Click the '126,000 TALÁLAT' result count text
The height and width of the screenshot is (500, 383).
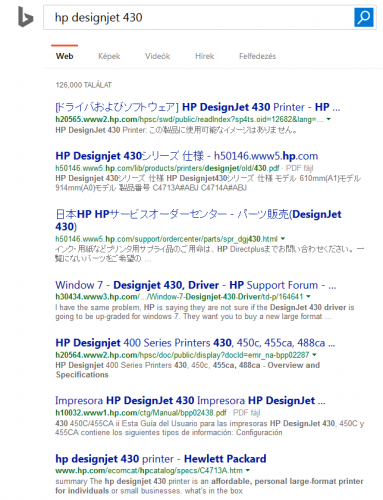tap(84, 85)
